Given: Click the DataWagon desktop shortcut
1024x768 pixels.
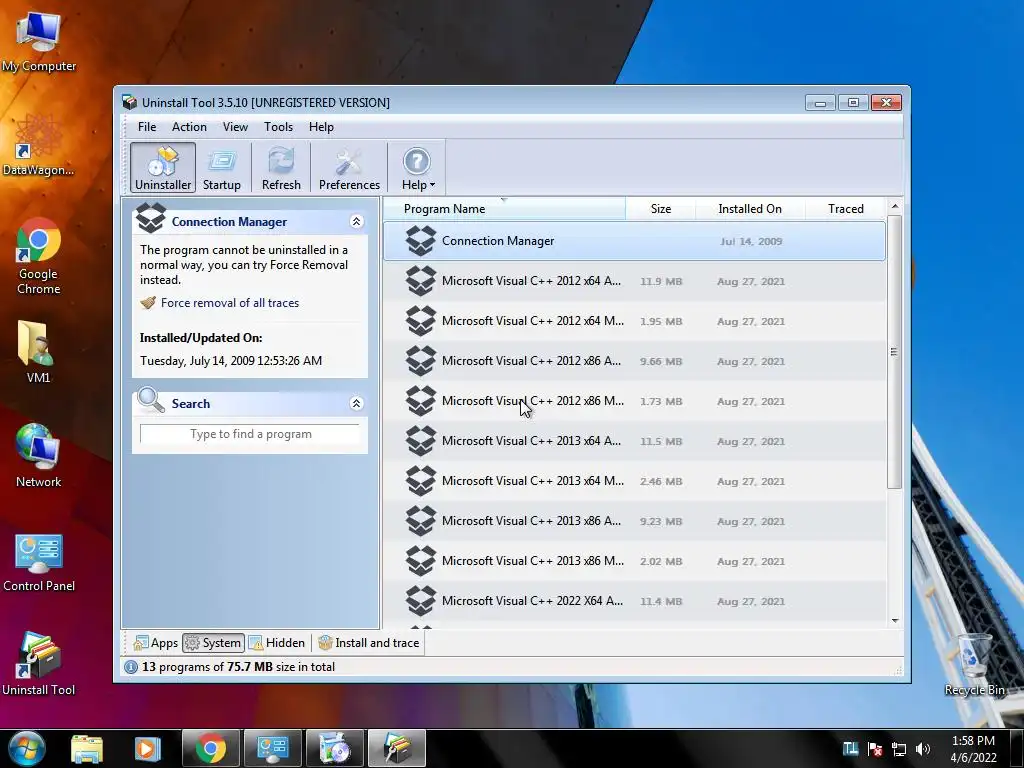Looking at the screenshot, I should click(x=39, y=145).
